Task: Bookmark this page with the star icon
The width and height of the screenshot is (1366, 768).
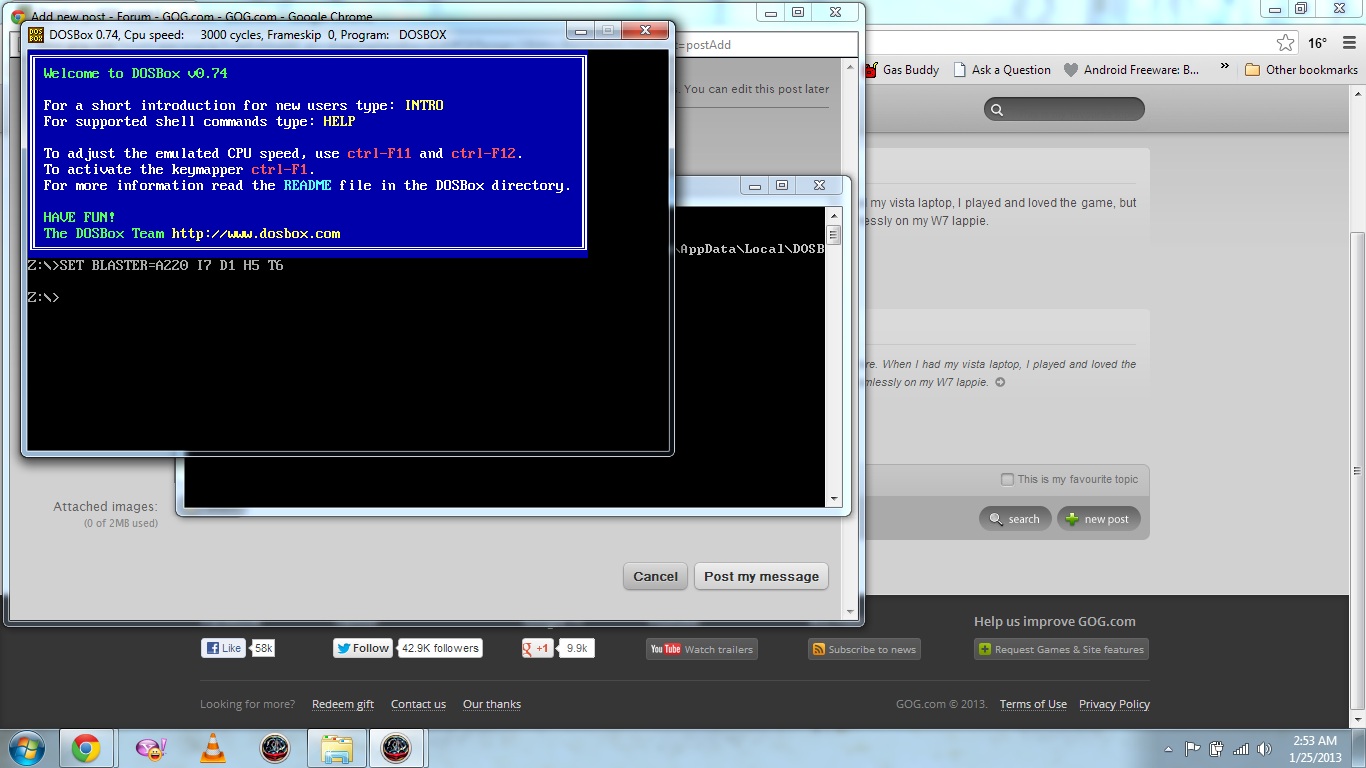Action: pos(1286,43)
